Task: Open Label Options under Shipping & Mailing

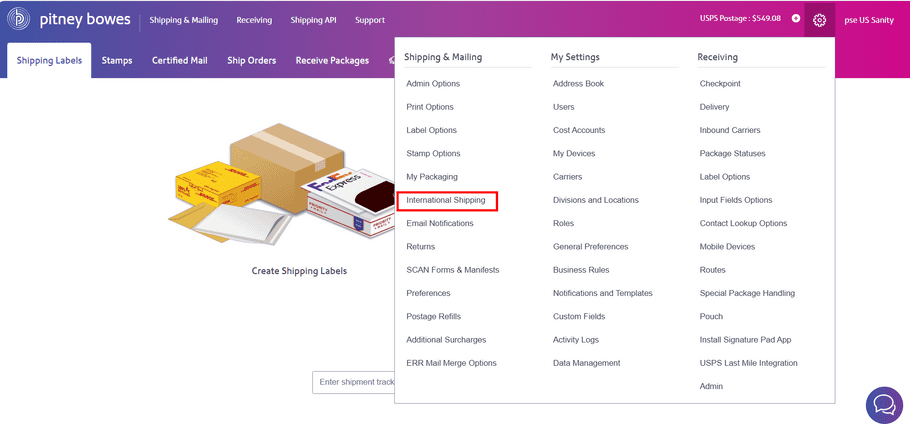Action: click(431, 130)
